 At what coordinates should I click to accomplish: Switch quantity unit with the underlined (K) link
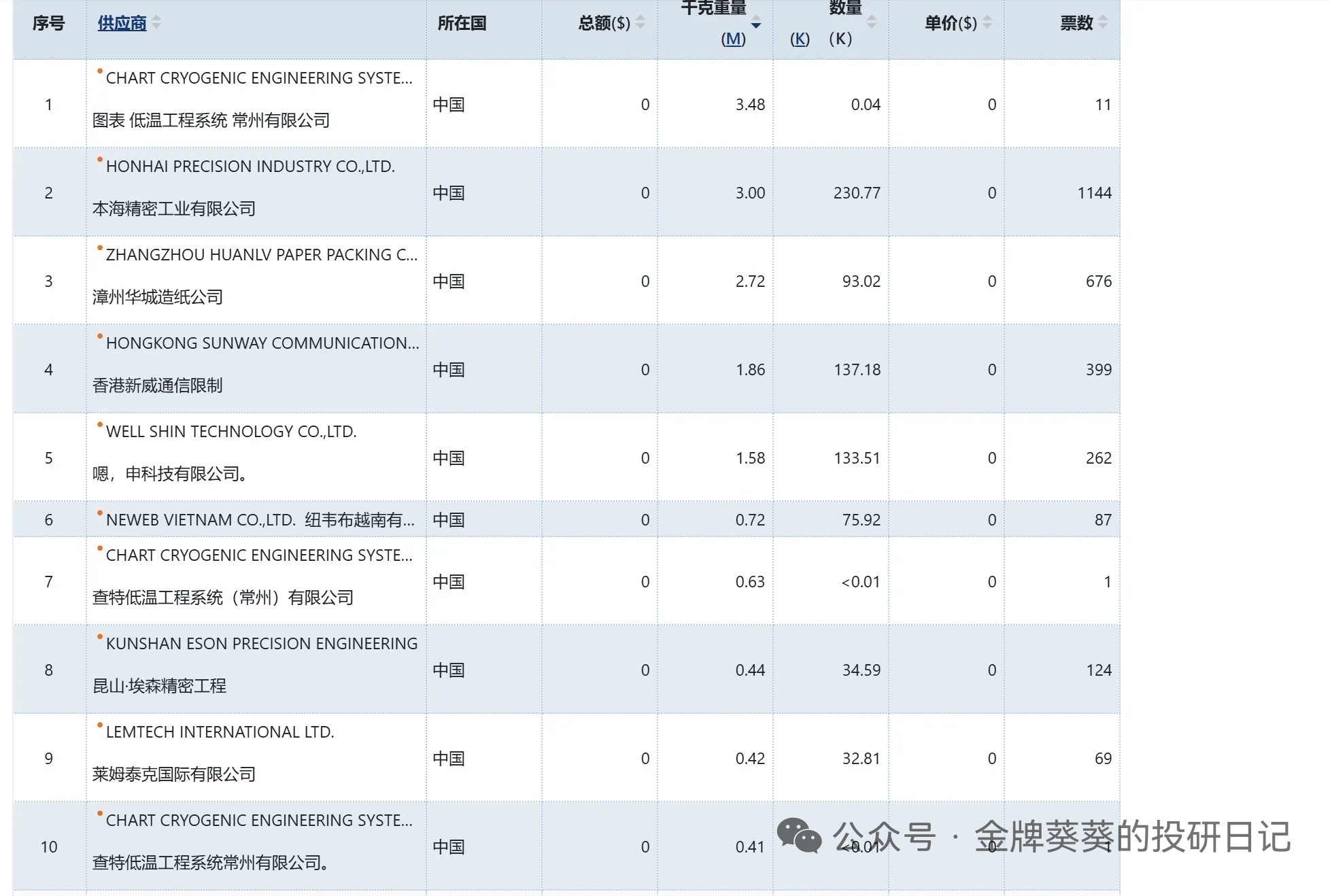[x=800, y=39]
